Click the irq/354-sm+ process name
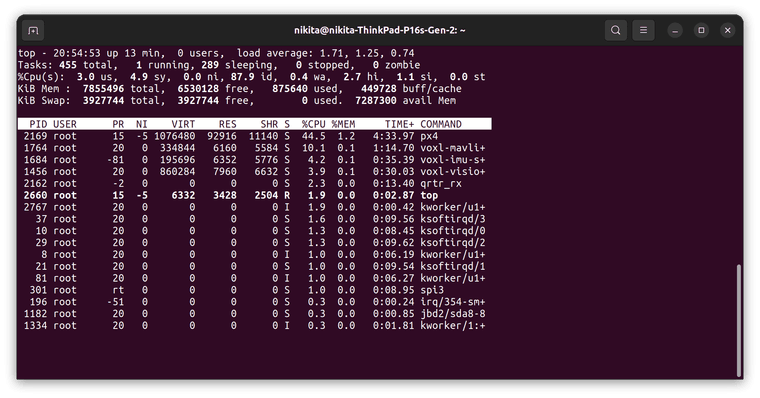This screenshot has width=760, height=398. tap(453, 302)
